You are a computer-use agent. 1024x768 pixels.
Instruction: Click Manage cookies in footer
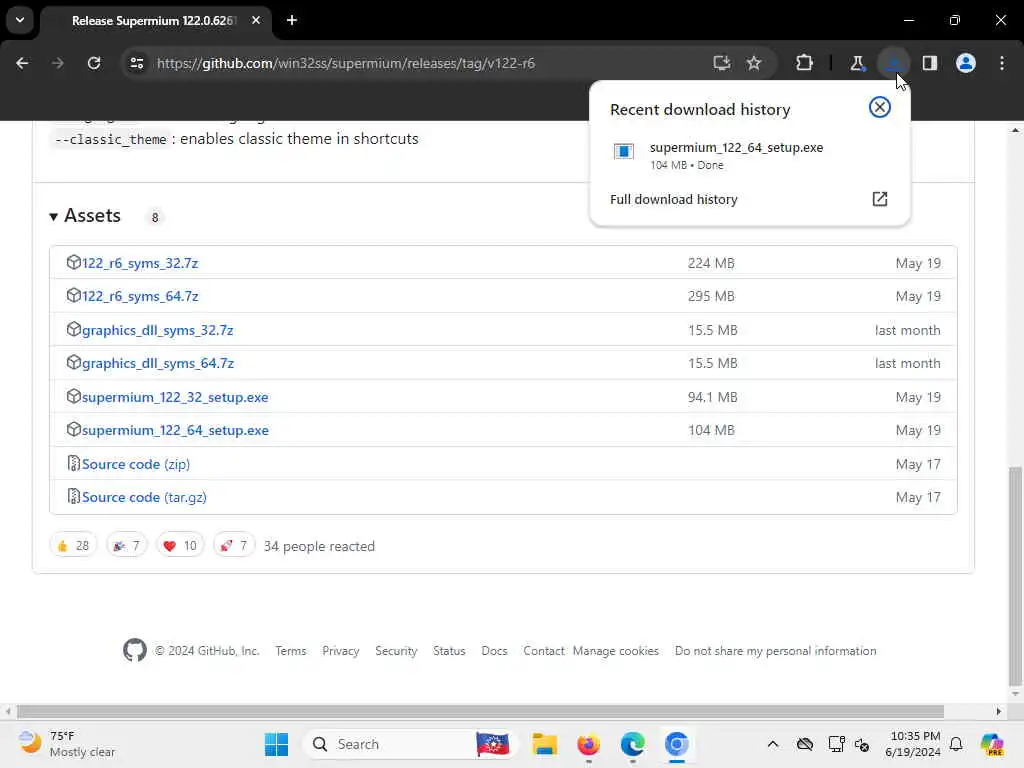pyautogui.click(x=616, y=651)
